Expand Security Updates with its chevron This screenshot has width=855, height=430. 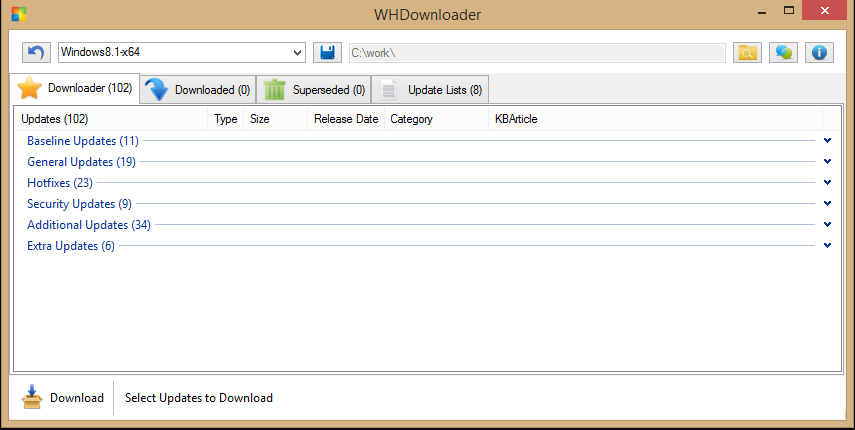click(x=827, y=203)
